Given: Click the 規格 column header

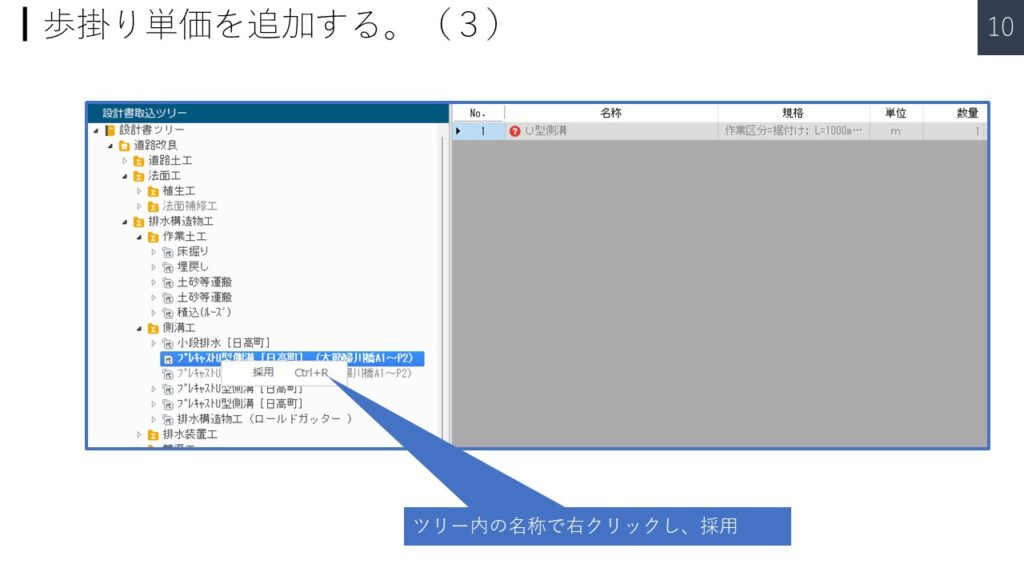Looking at the screenshot, I should point(792,113).
